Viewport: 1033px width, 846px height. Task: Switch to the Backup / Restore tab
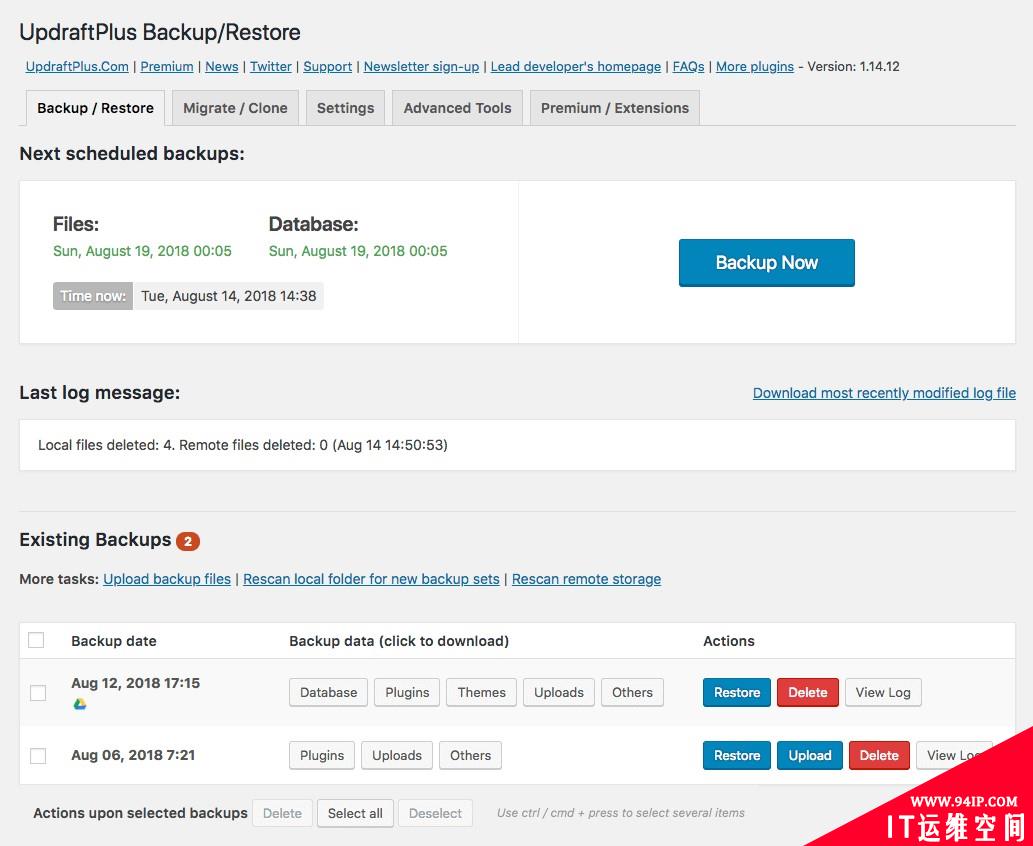96,108
